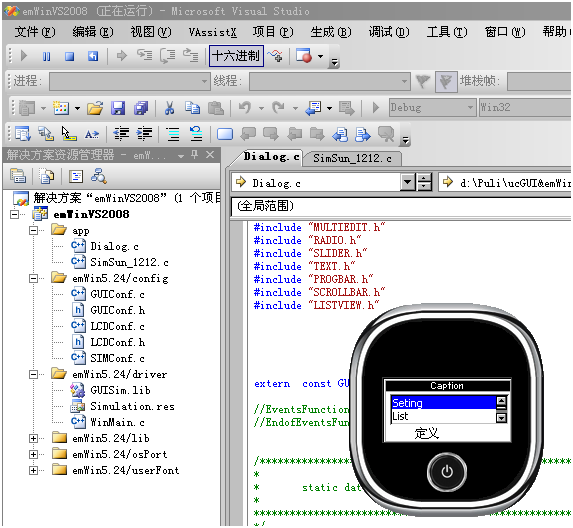This screenshot has height=528, width=573.
Task: Collapse the emWinVS2008 project node
Action: pyautogui.click(x=15, y=214)
